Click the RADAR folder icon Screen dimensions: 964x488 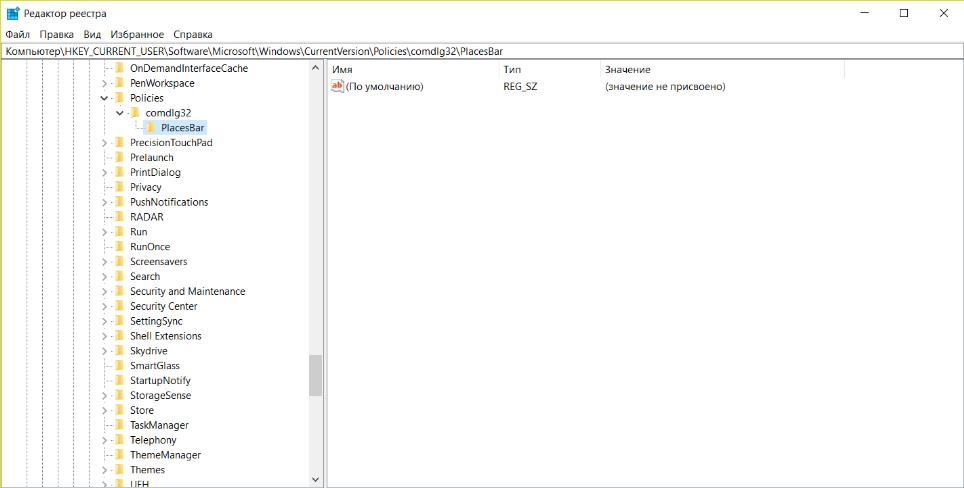pyautogui.click(x=119, y=217)
